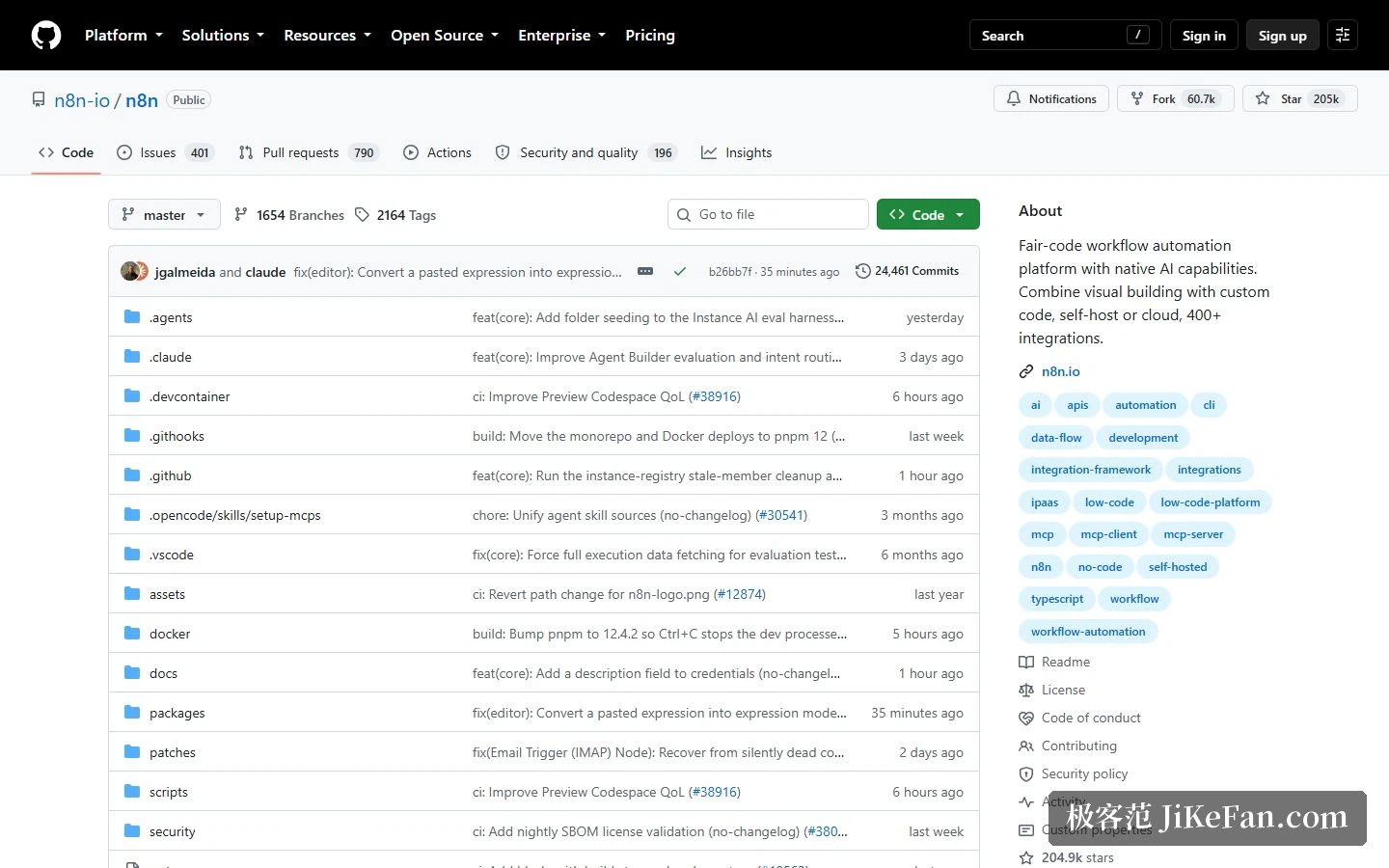Click the folder icon for packages

pos(132,713)
